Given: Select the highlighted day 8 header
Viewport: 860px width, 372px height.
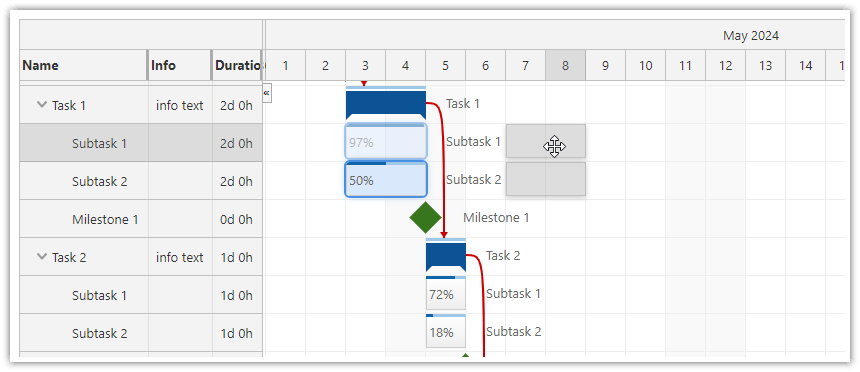Looking at the screenshot, I should pos(565,66).
